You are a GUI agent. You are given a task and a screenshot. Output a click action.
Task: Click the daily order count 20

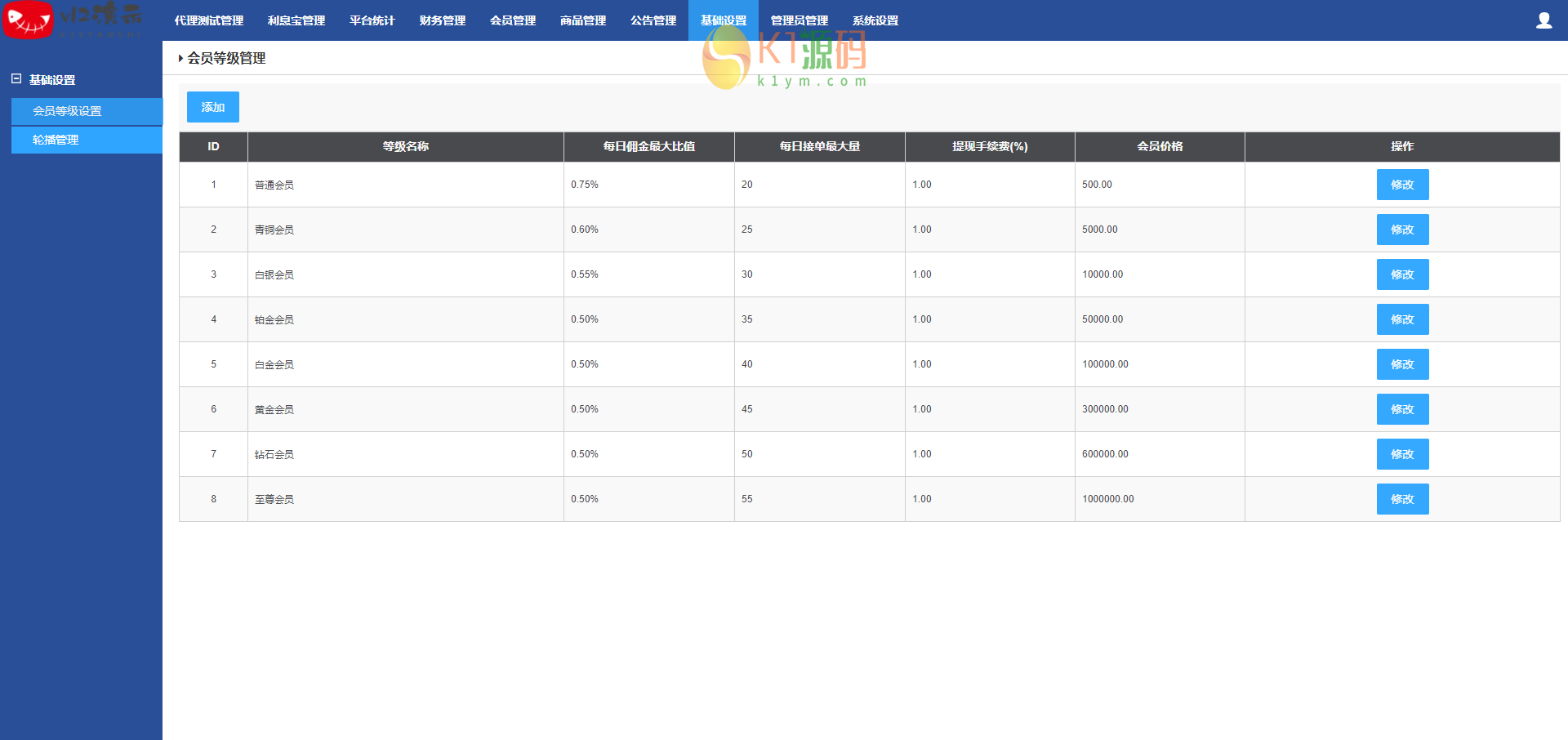(x=747, y=185)
